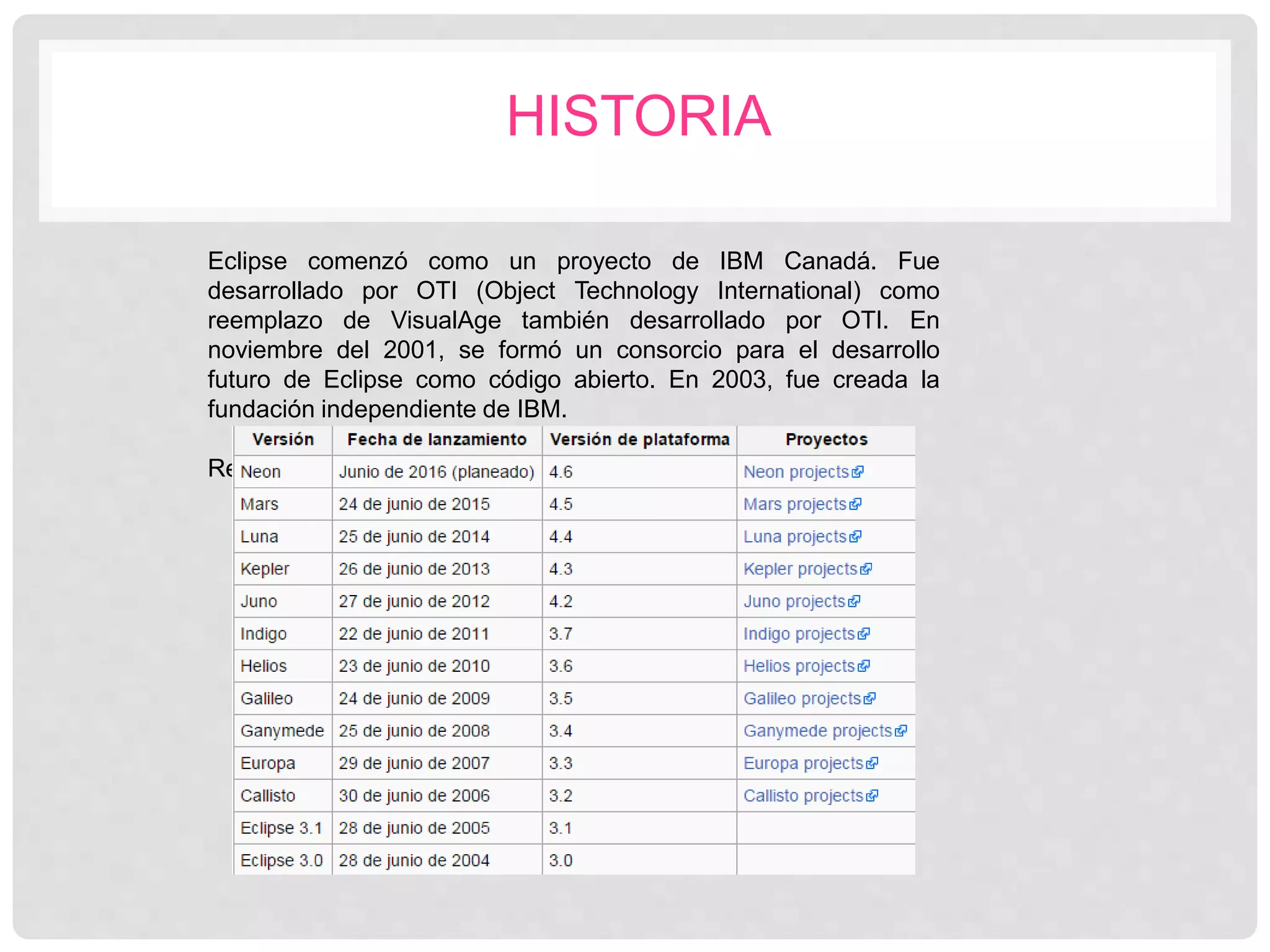The height and width of the screenshot is (952, 1270).
Task: Click the 'Europa' version cell
Action: 283,764
